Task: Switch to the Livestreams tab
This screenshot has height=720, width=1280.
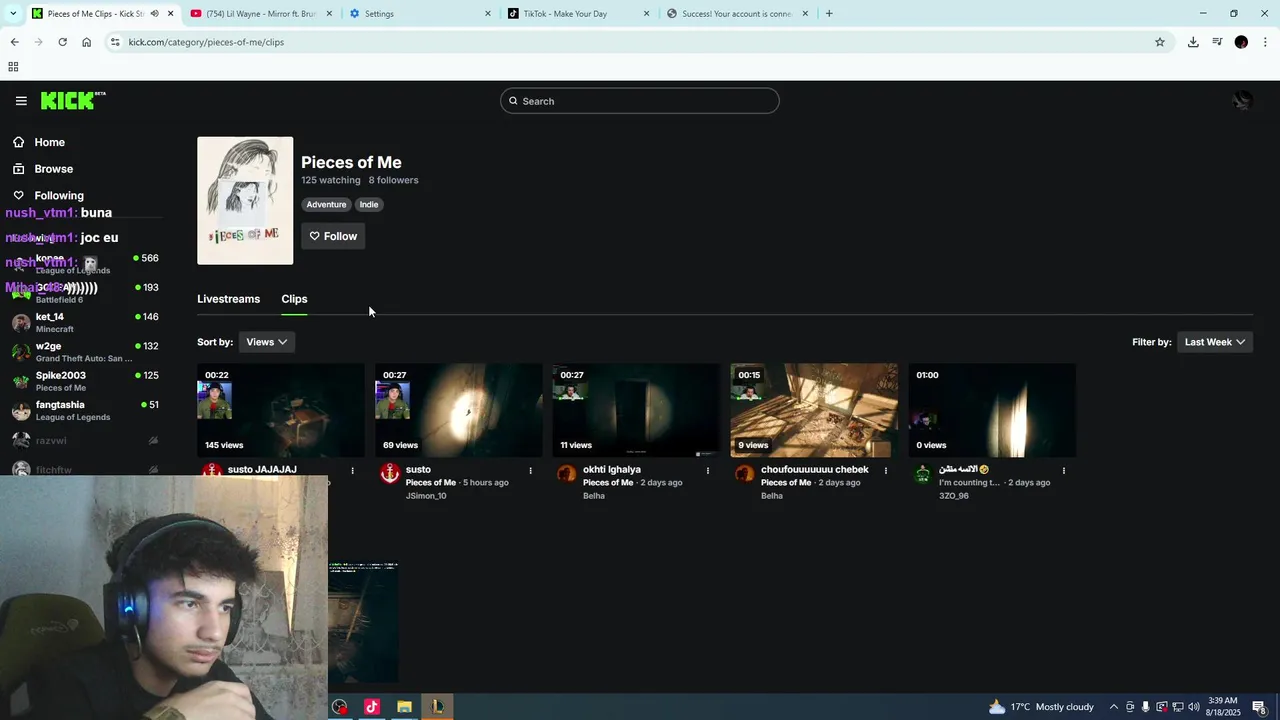Action: click(228, 299)
